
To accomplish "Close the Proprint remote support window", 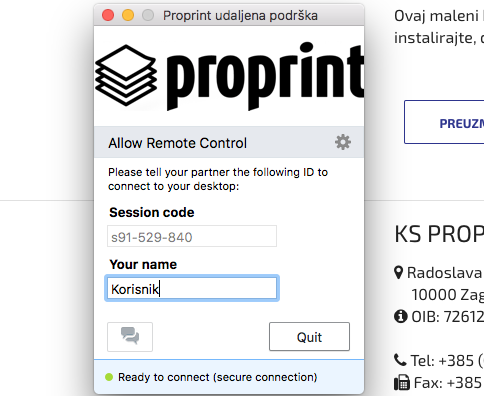I will pos(108,15).
